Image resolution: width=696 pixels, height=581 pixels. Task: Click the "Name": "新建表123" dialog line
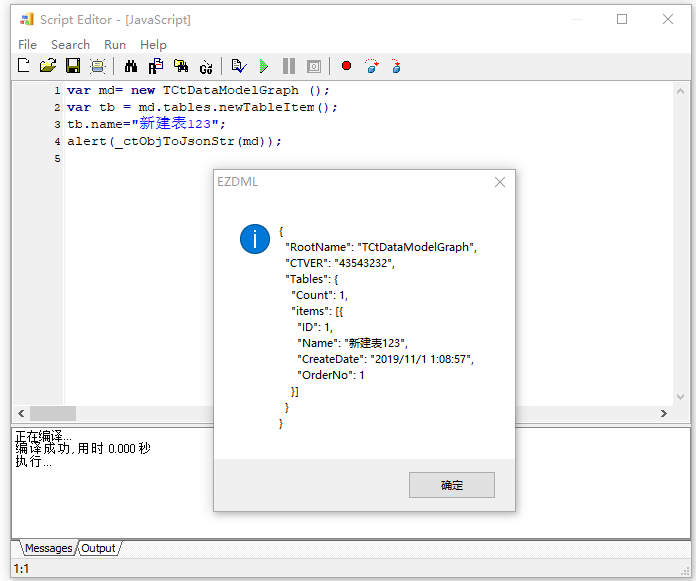(352, 343)
